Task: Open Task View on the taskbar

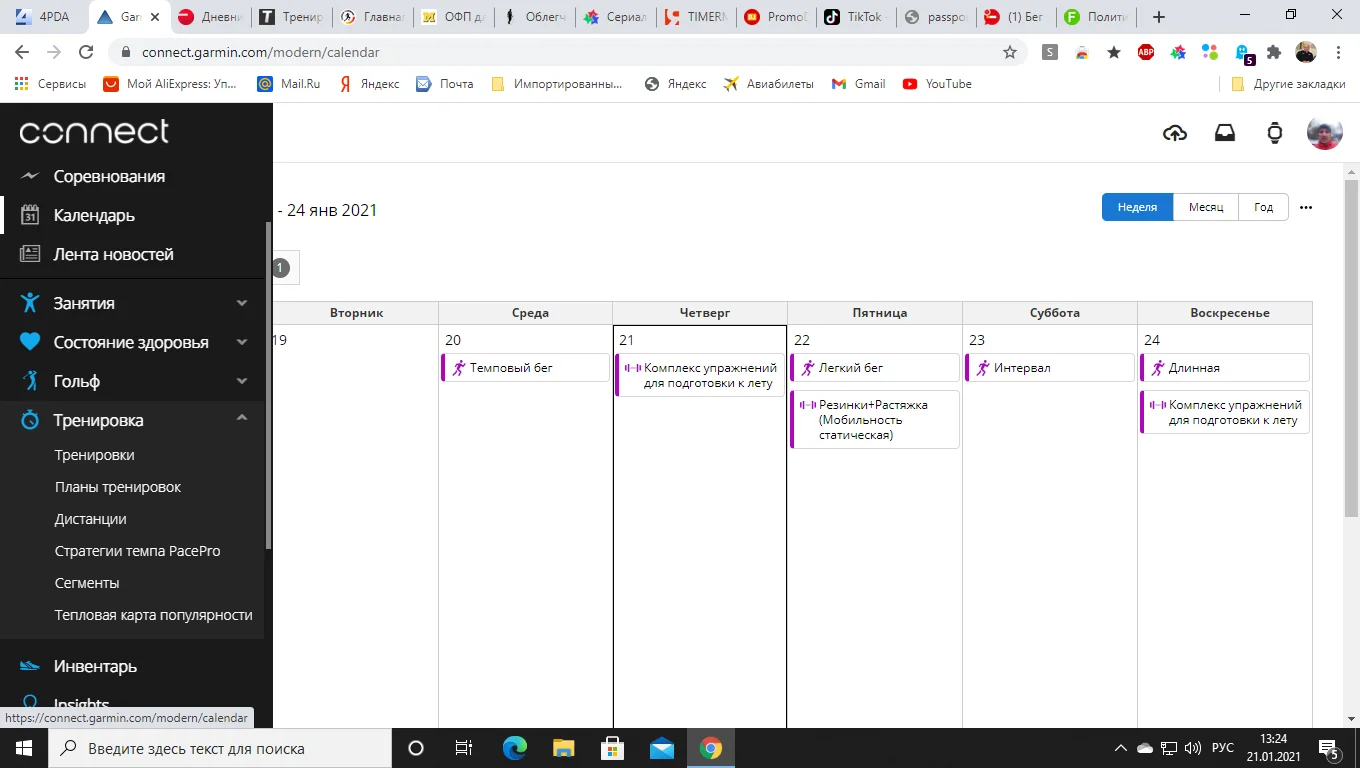Action: click(x=464, y=748)
